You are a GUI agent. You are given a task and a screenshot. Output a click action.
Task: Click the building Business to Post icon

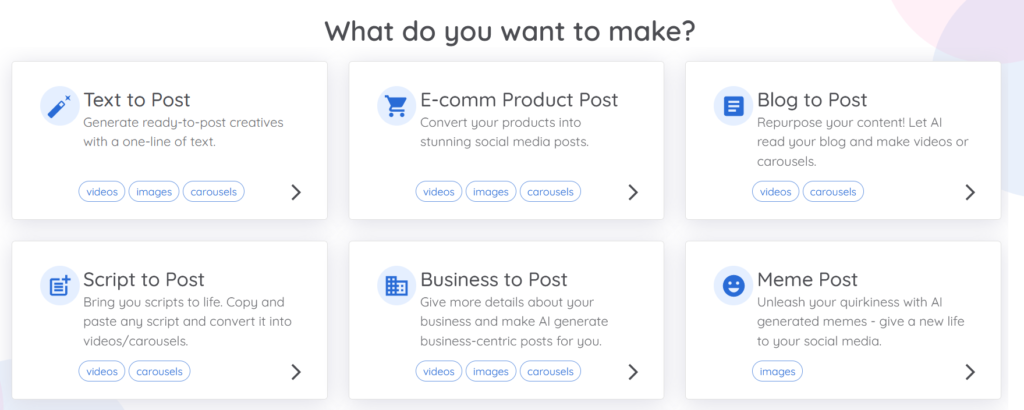click(396, 286)
